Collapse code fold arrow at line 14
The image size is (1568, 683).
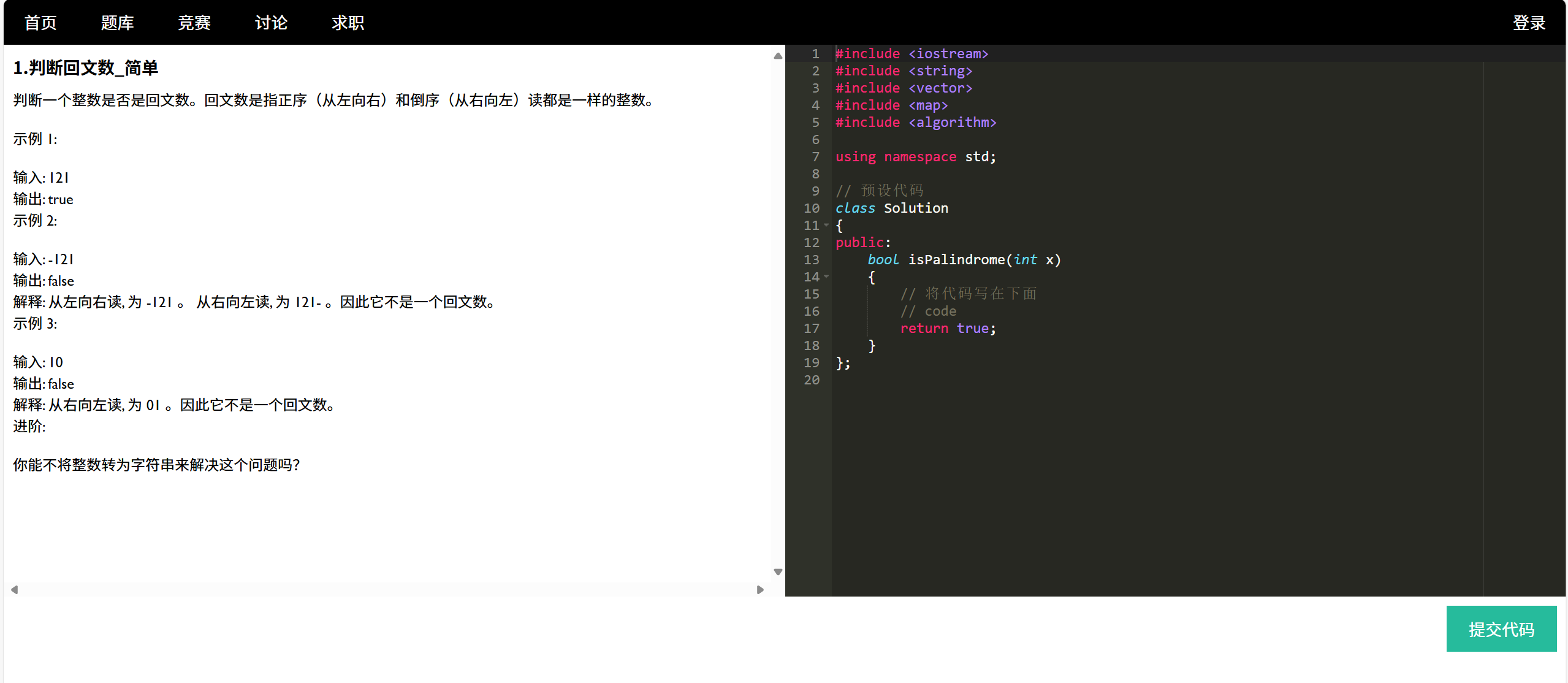(826, 277)
